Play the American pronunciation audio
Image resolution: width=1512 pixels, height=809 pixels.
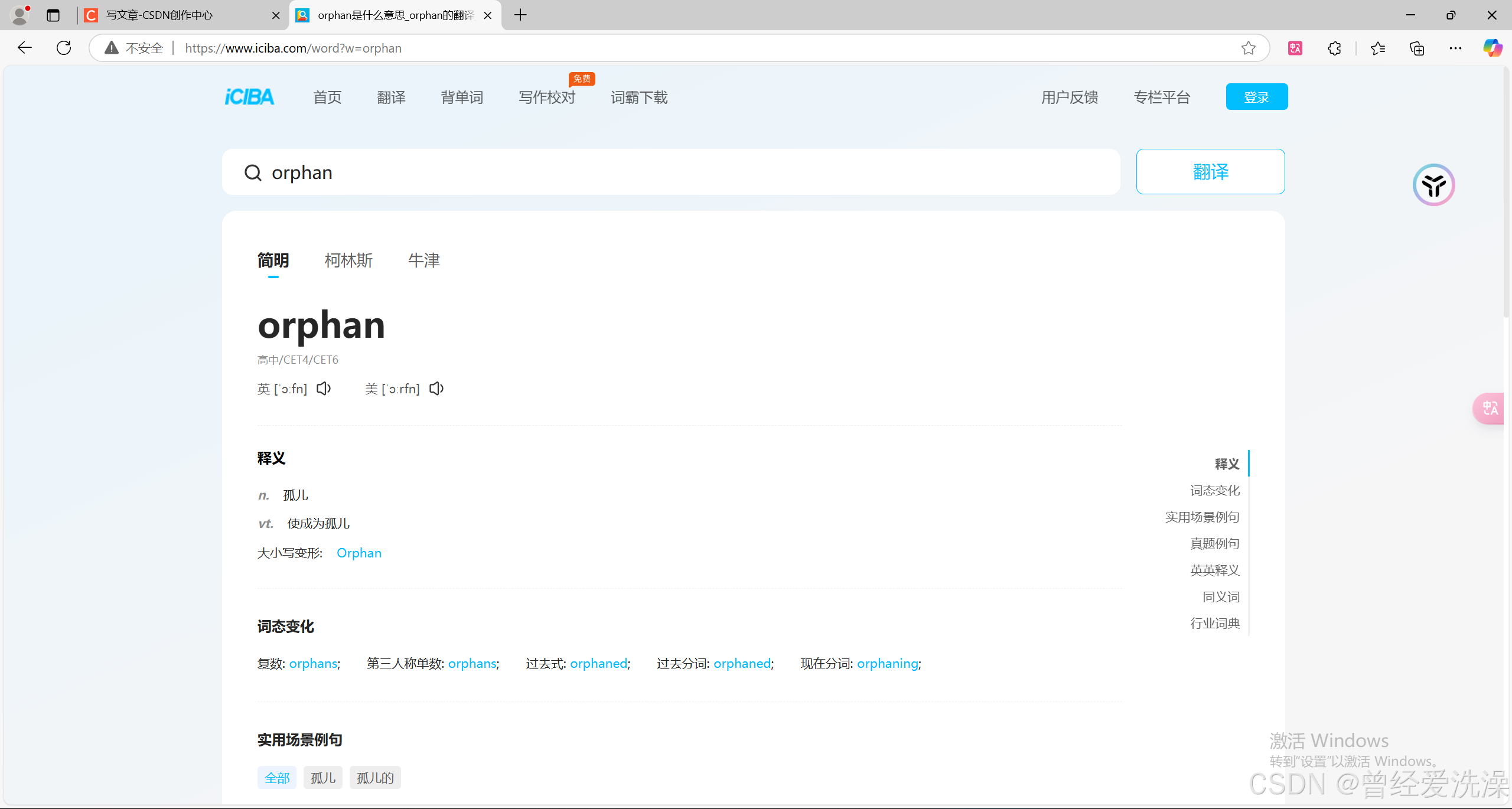tap(436, 389)
